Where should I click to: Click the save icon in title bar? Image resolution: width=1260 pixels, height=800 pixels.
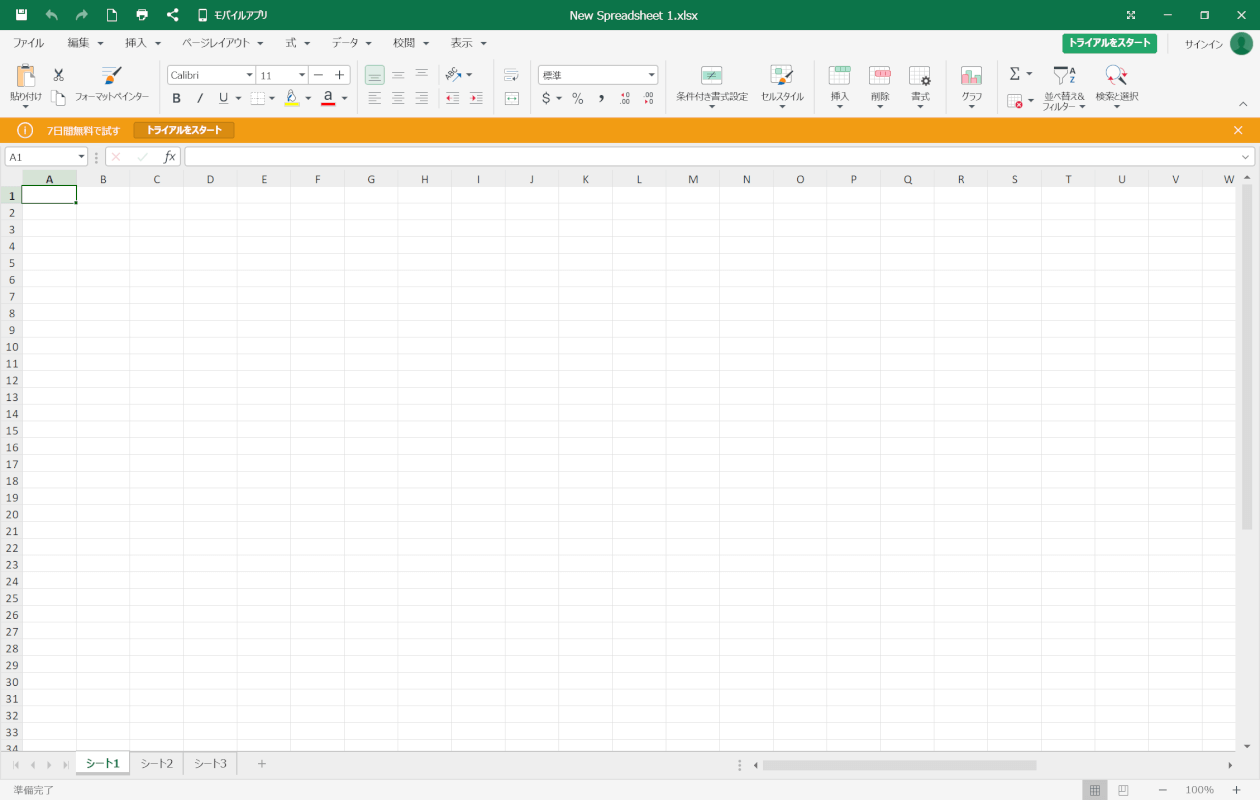[21, 15]
